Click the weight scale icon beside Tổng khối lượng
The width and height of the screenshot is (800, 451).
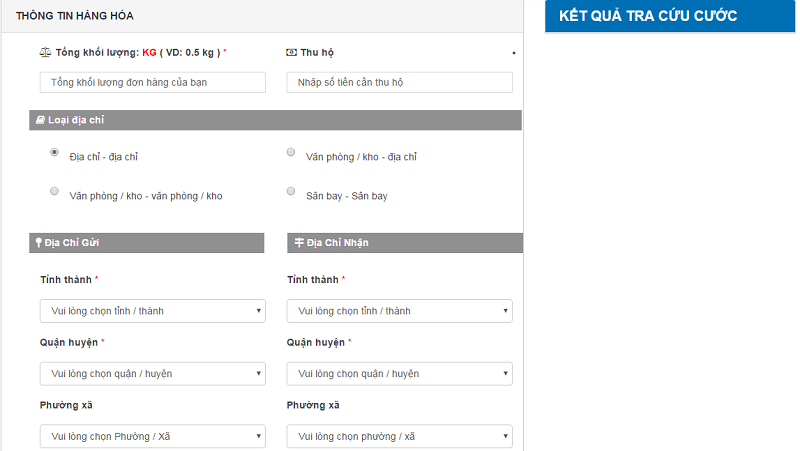tap(45, 51)
